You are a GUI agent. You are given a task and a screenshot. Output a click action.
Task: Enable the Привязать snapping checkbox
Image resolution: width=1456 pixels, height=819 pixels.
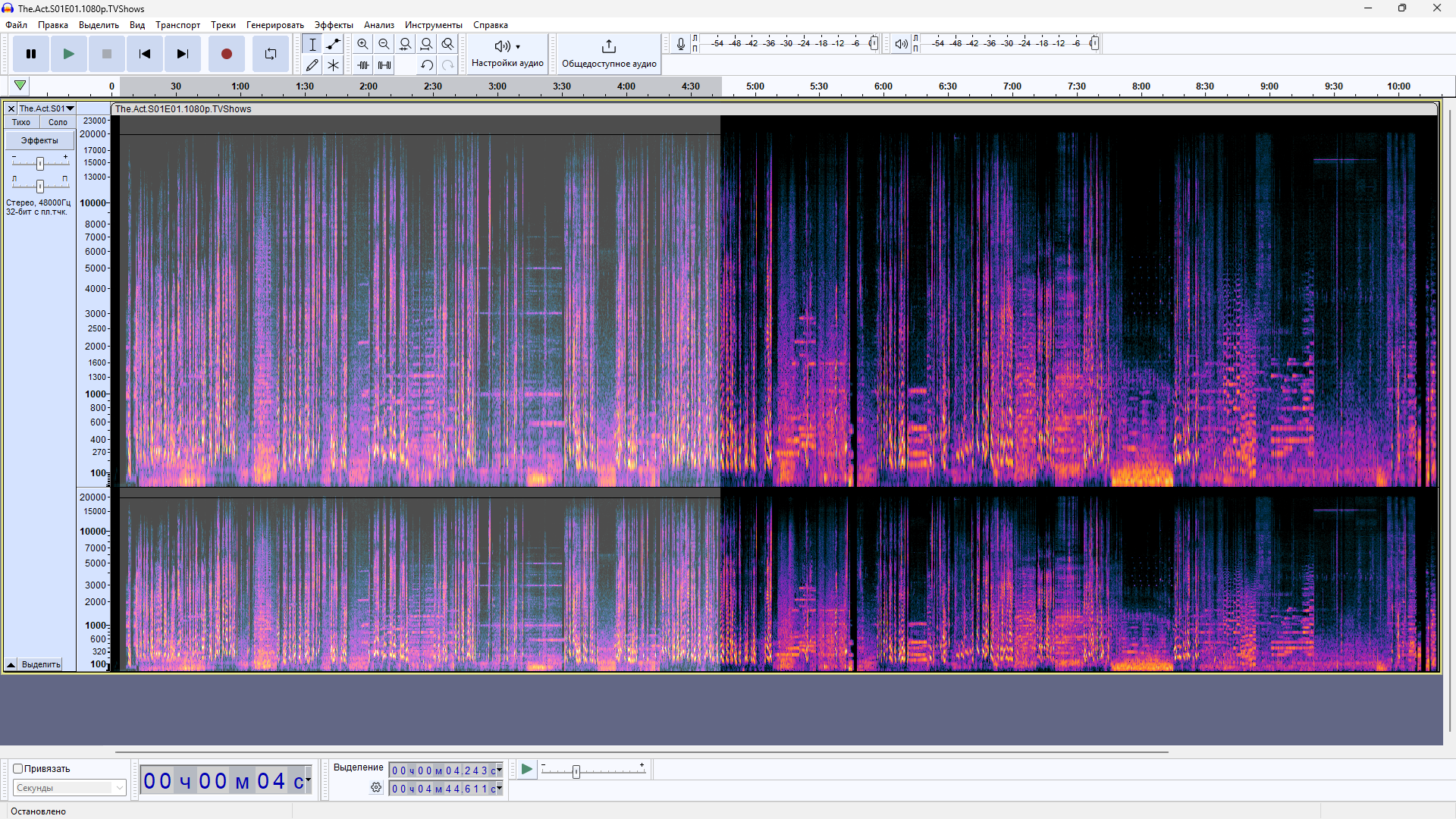[x=18, y=768]
